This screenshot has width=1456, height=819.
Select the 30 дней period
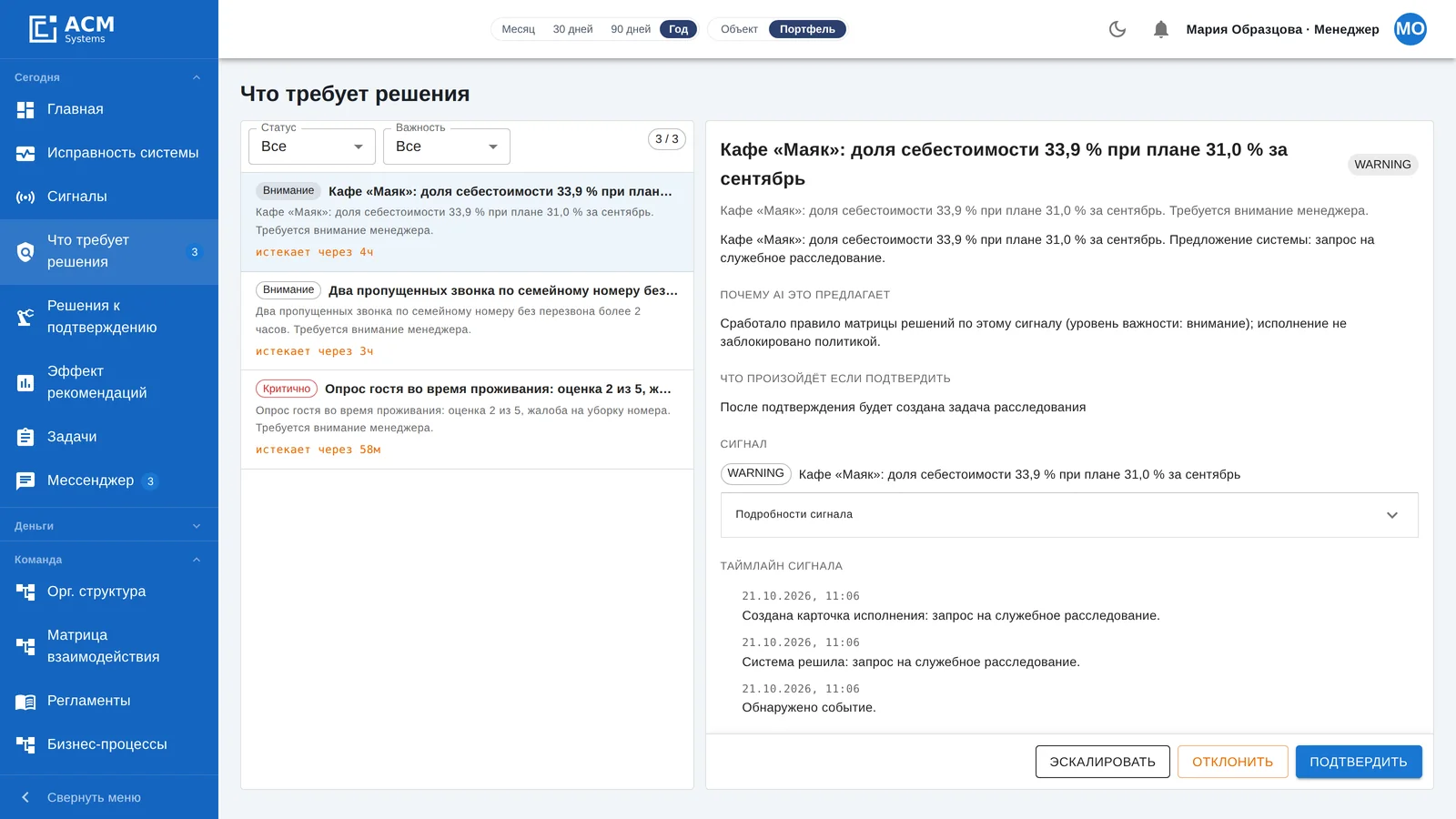click(x=572, y=29)
